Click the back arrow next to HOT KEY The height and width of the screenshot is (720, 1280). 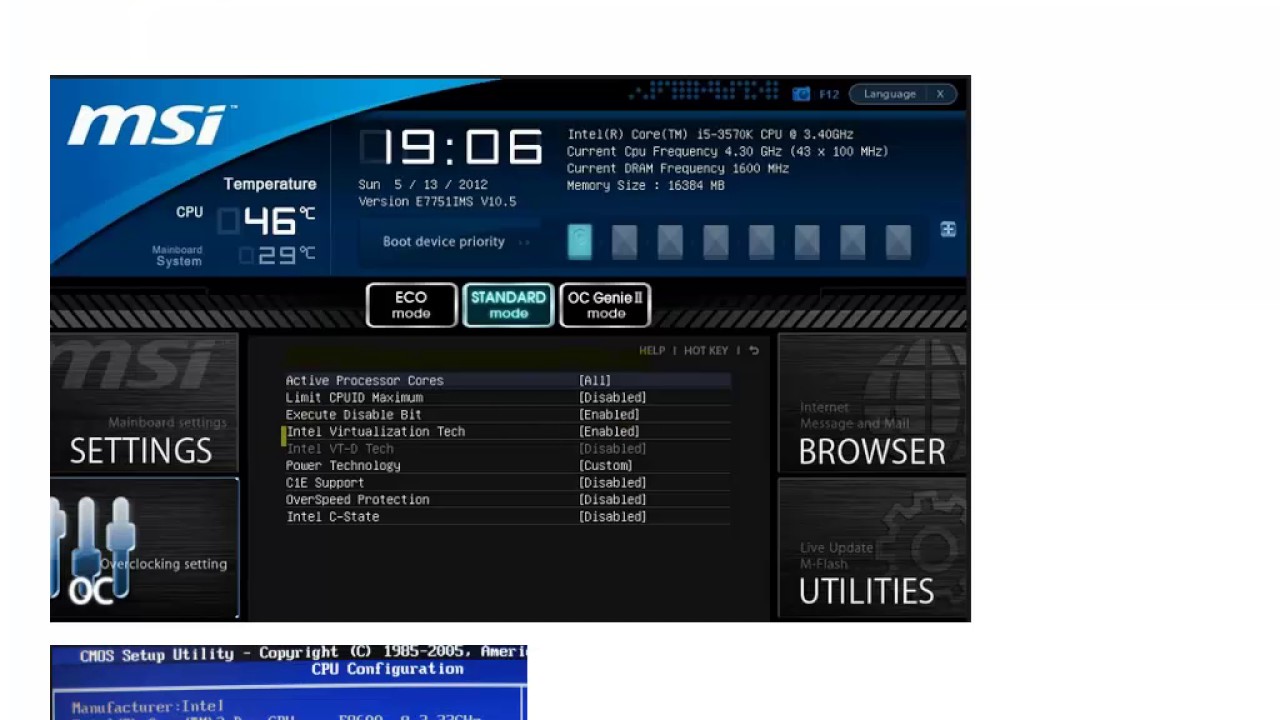pos(754,351)
